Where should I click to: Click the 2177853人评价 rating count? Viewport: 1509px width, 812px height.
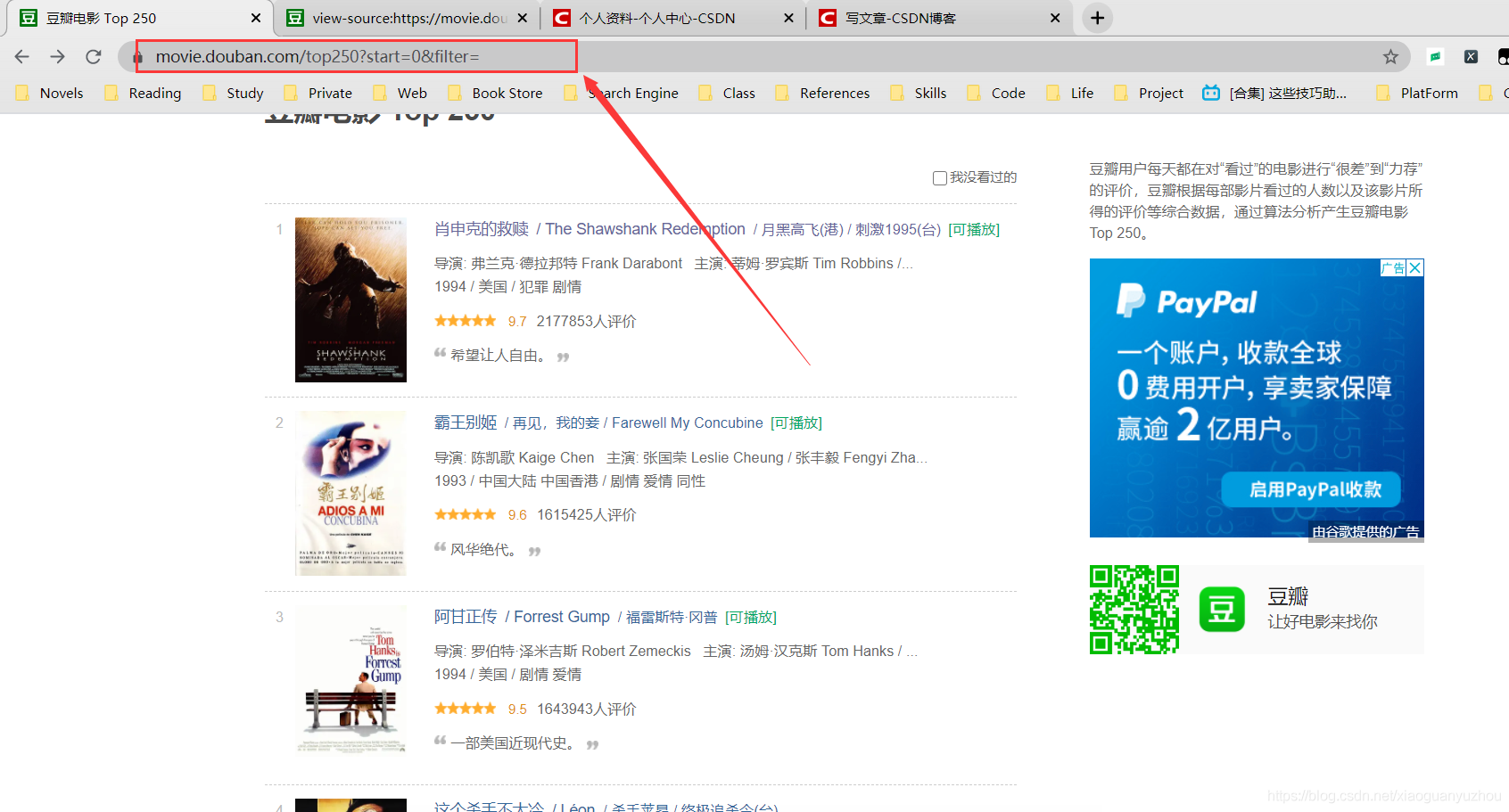pos(586,321)
